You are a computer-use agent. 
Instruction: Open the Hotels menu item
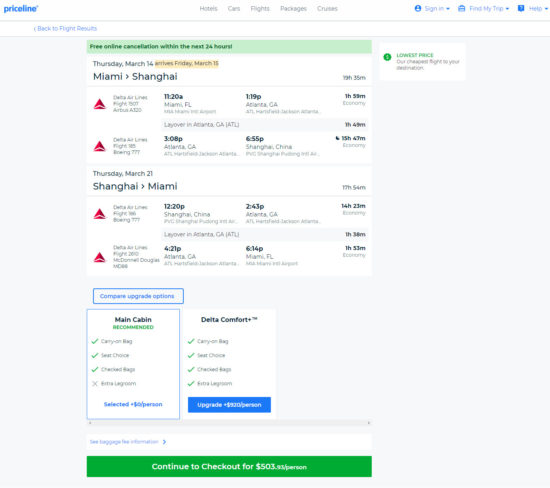[x=208, y=9]
